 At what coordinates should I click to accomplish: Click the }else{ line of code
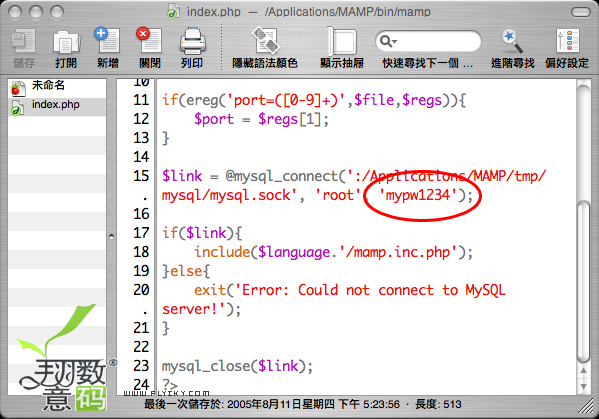coord(186,271)
